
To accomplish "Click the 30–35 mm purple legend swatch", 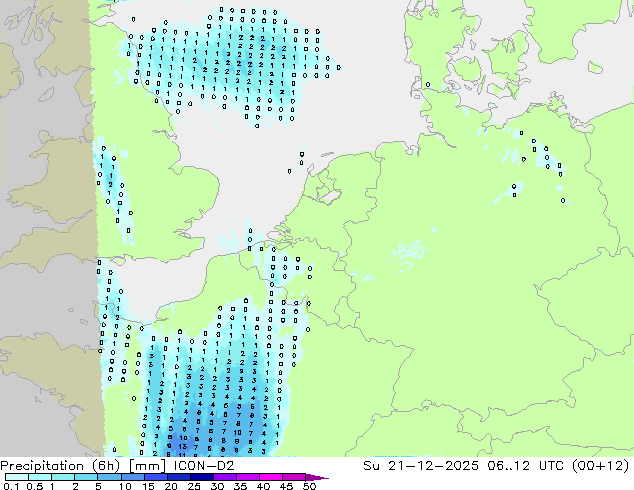I will pos(224,477).
